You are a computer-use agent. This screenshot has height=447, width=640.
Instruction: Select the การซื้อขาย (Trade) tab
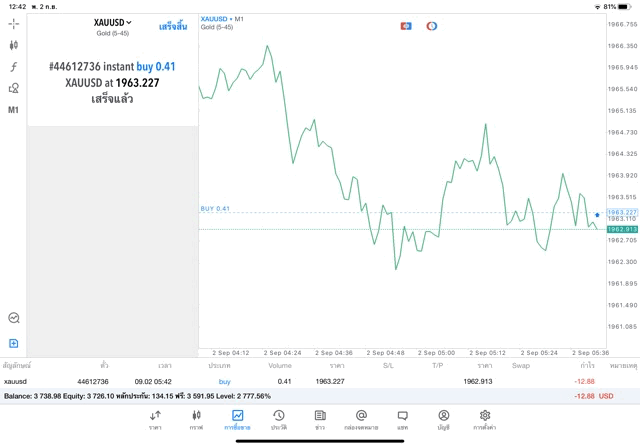237,419
